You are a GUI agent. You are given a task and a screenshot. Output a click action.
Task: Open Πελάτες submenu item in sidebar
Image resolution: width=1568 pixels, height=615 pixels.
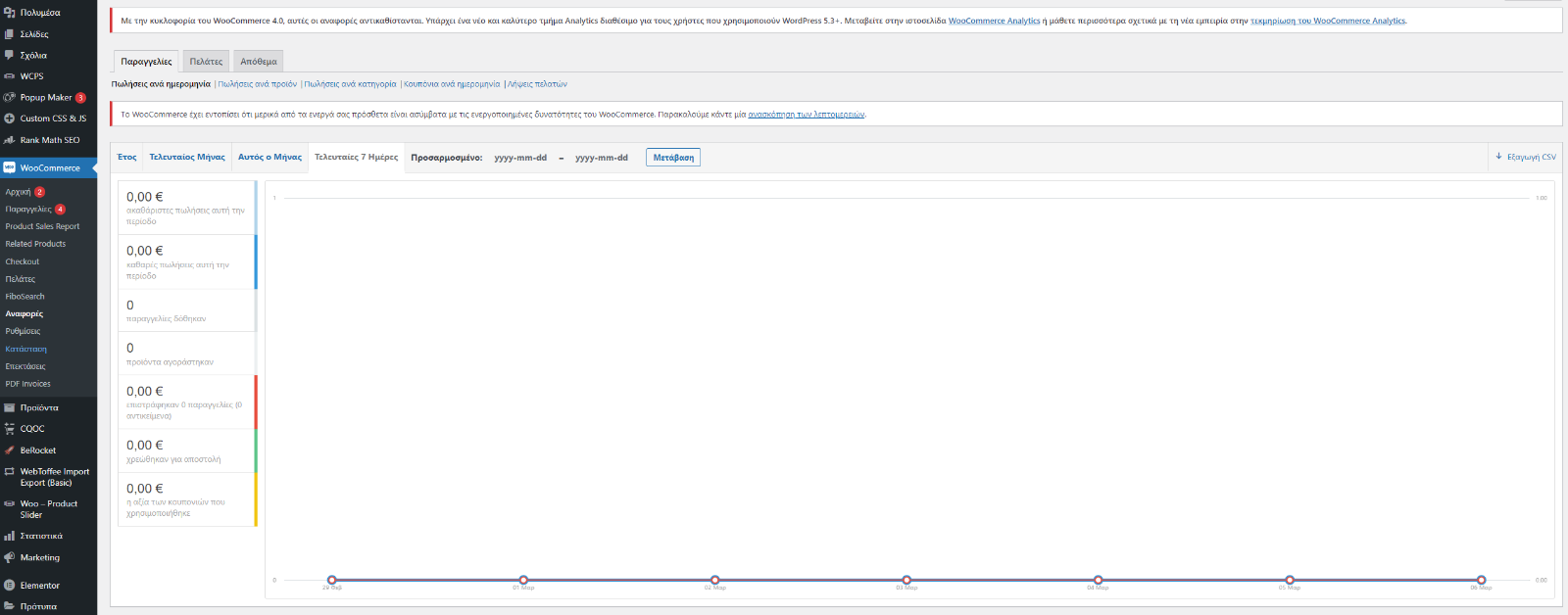pos(20,279)
